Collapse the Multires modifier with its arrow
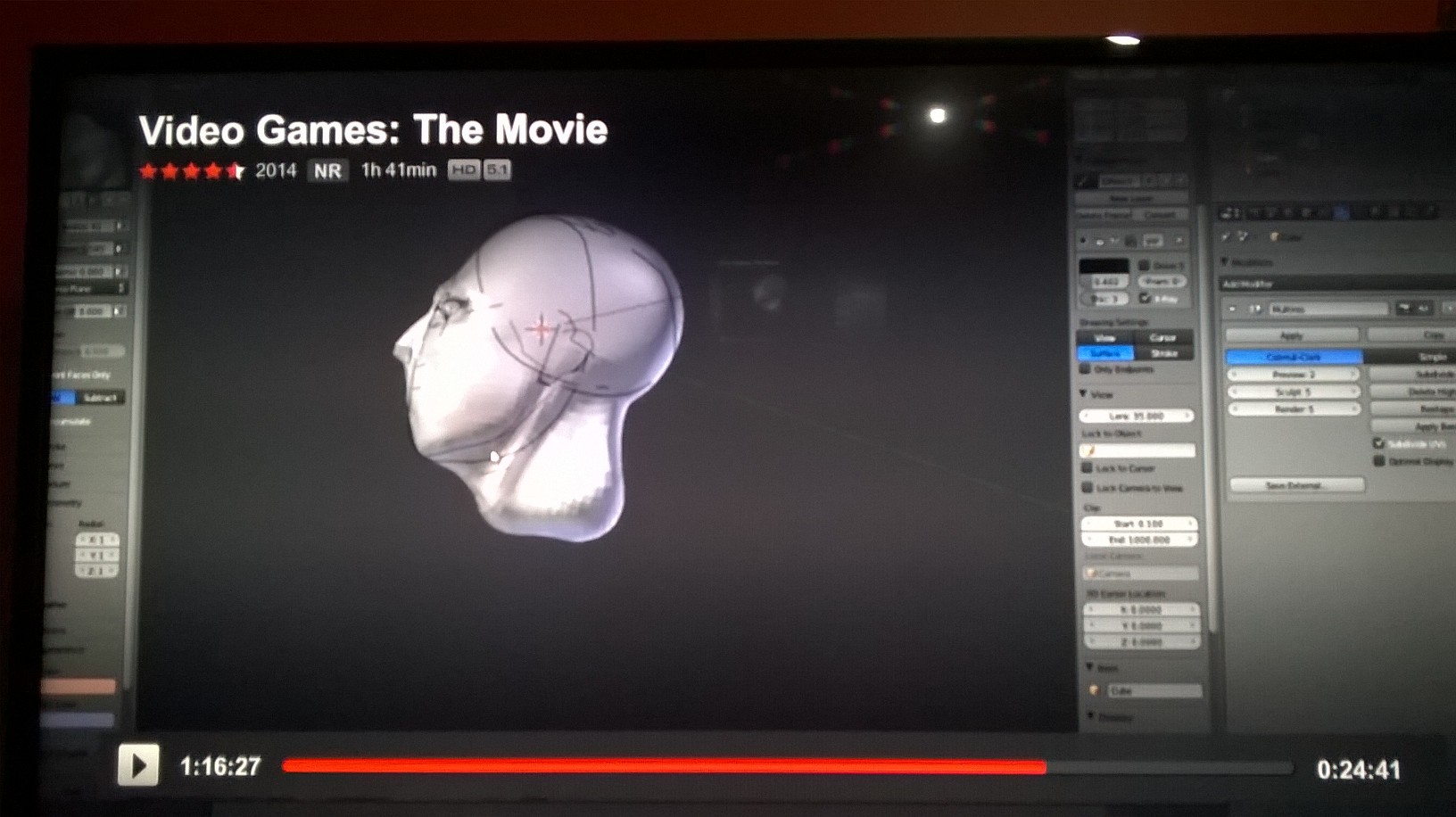 (1233, 309)
